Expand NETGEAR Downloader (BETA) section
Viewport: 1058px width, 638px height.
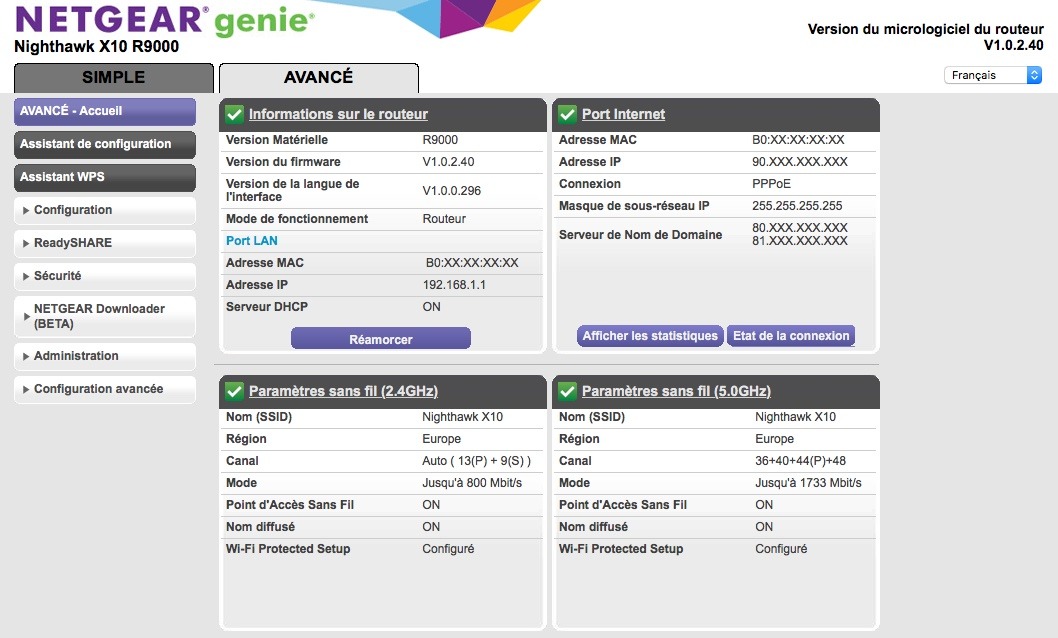105,316
